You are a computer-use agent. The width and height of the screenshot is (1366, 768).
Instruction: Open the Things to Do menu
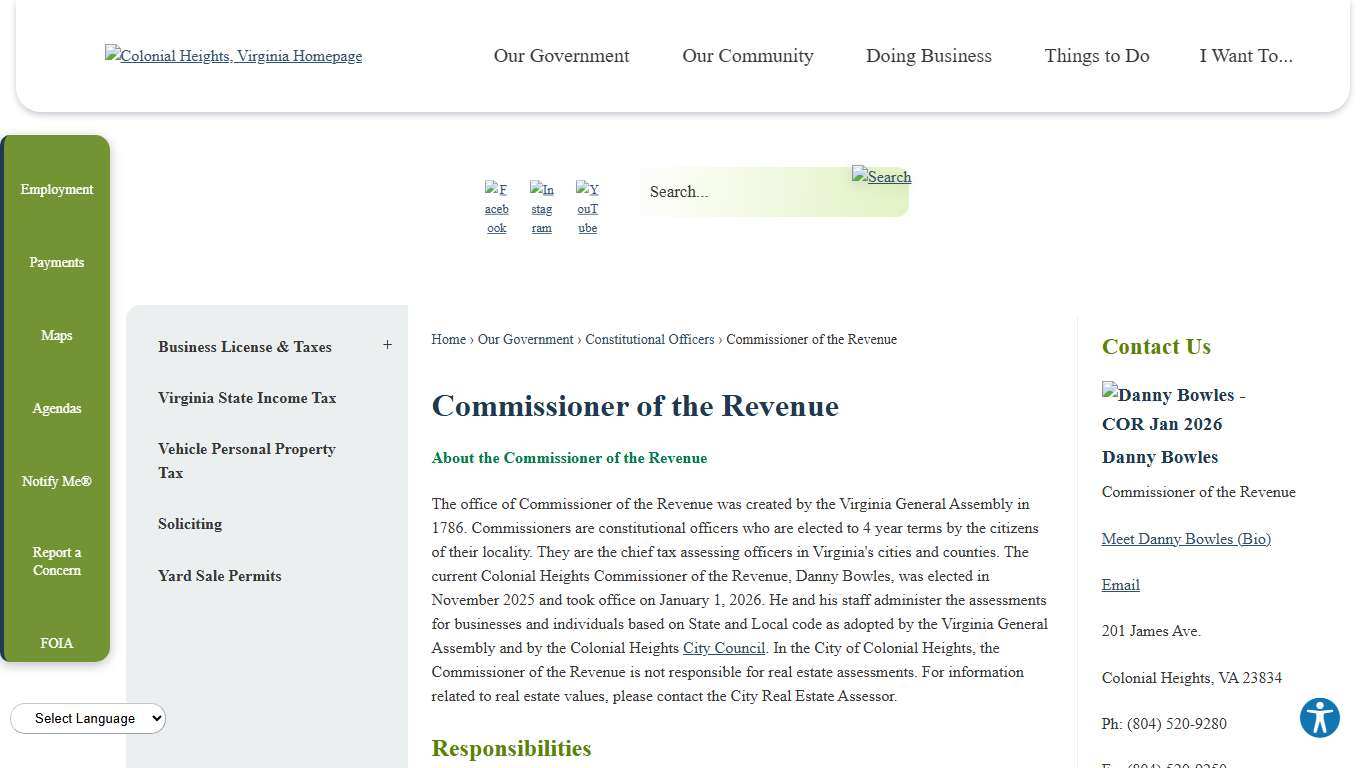[x=1096, y=56]
